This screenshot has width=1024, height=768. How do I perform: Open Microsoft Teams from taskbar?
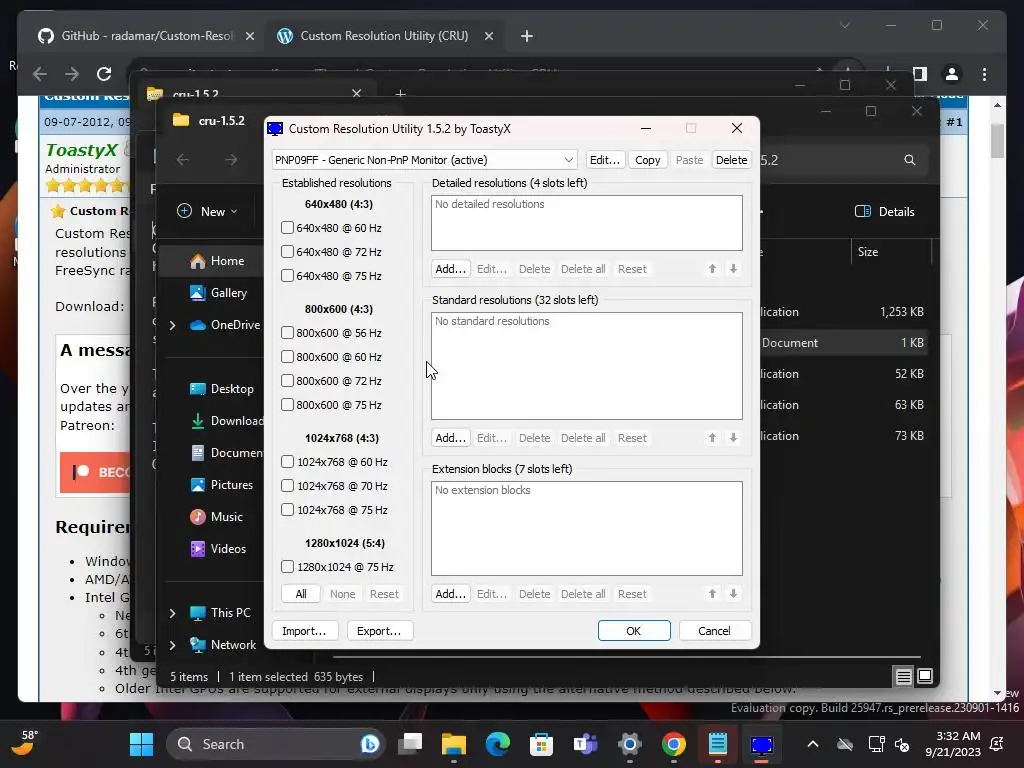[x=586, y=744]
